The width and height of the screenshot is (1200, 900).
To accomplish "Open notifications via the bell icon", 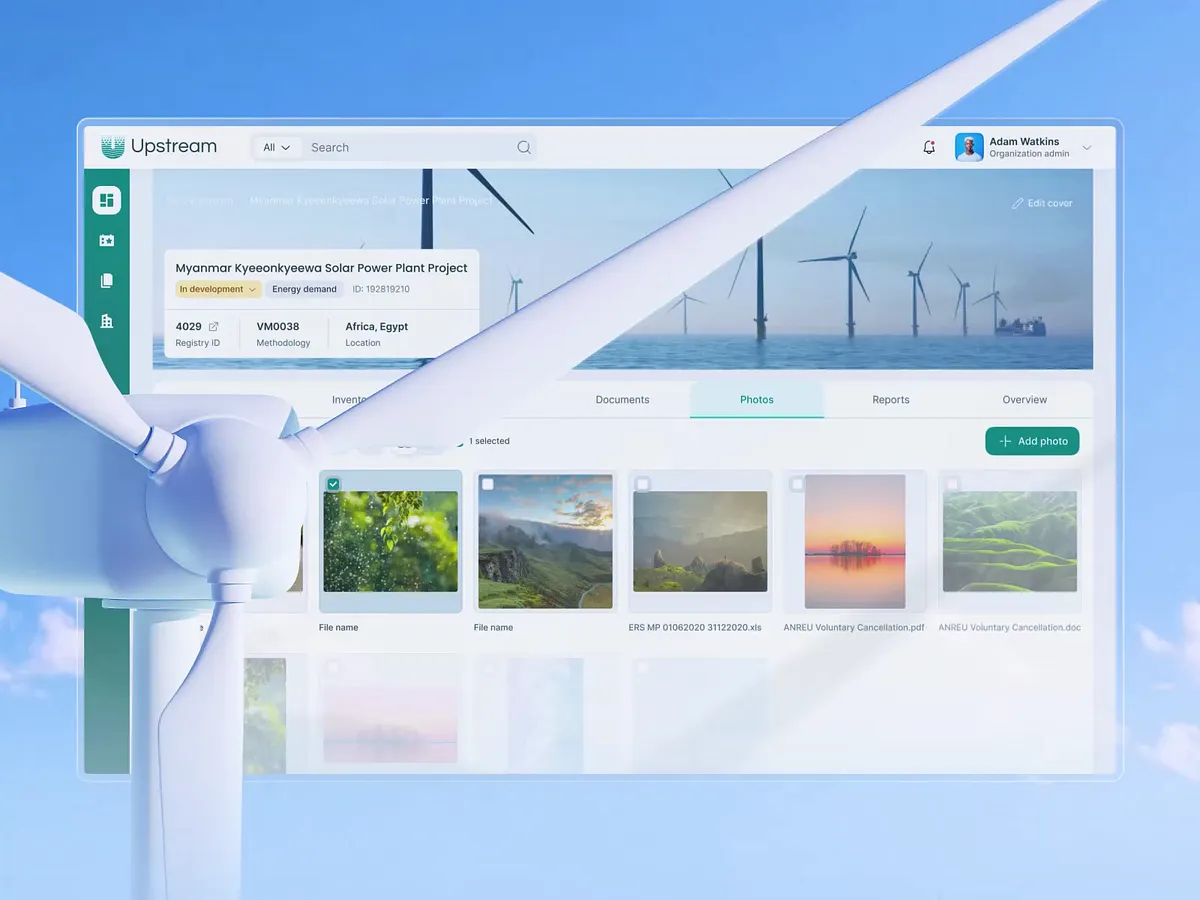I will tap(929, 146).
